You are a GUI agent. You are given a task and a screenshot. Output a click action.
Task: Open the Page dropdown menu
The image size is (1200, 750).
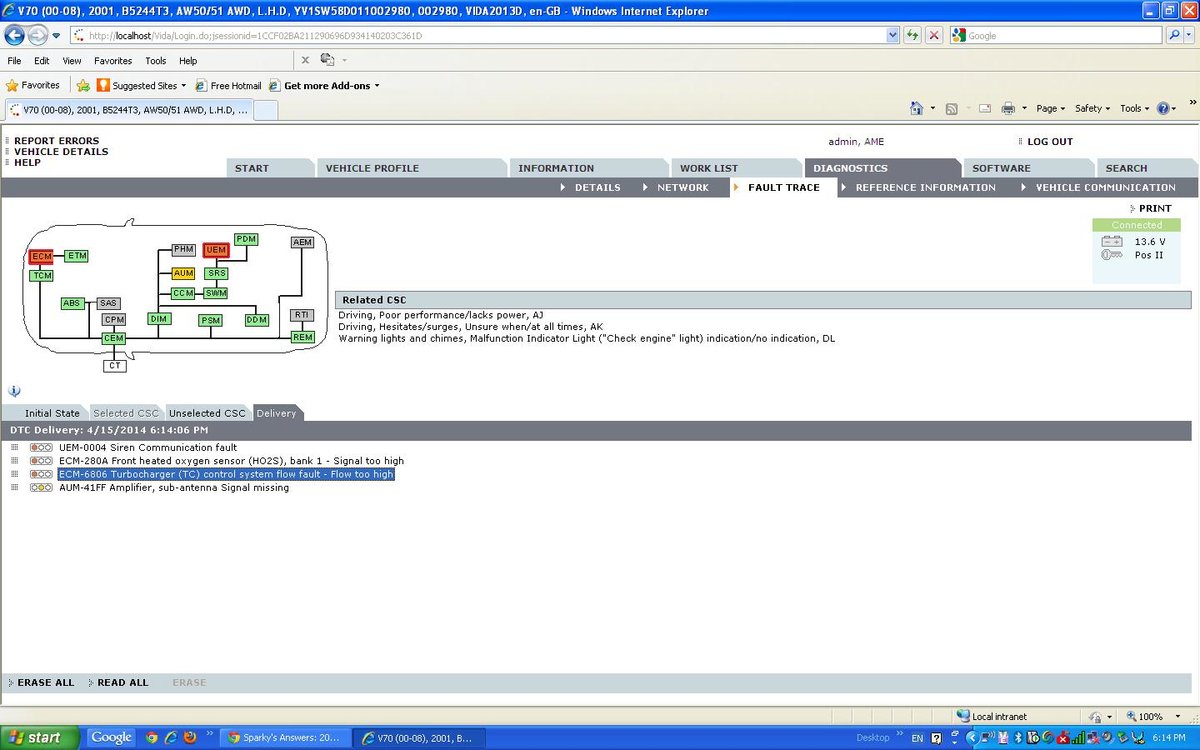(x=1050, y=108)
